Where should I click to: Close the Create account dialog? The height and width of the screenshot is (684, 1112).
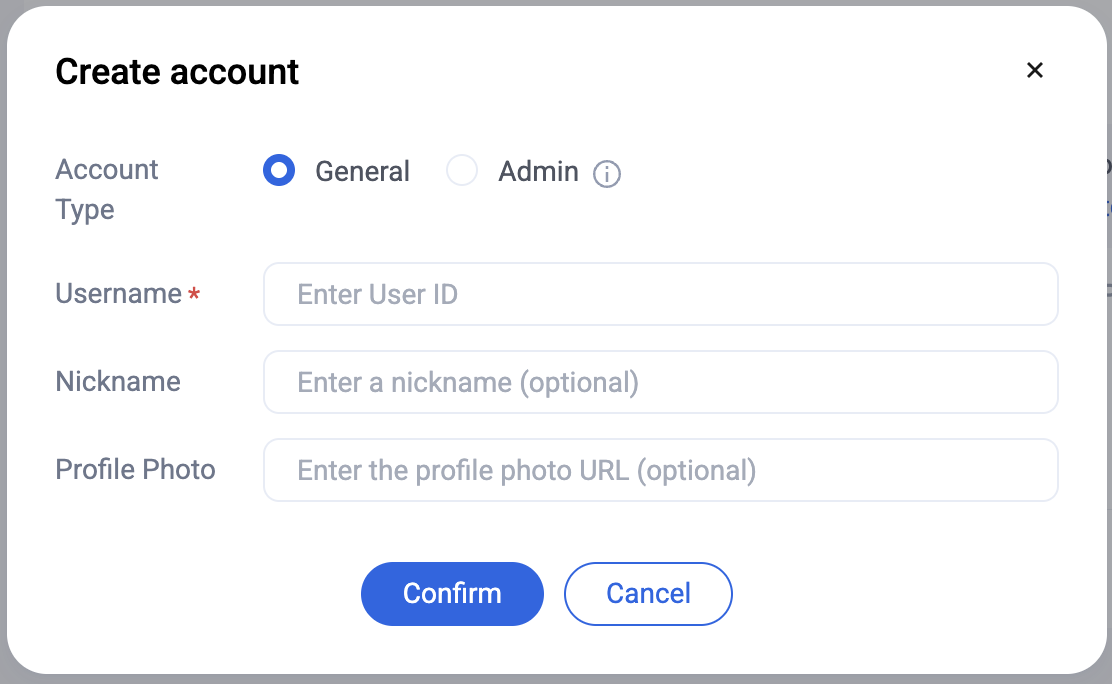pyautogui.click(x=1035, y=70)
